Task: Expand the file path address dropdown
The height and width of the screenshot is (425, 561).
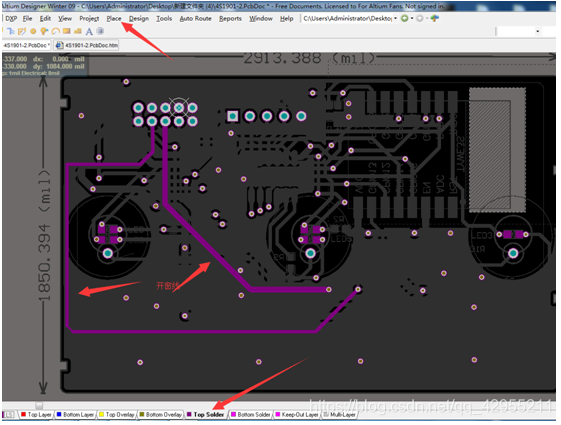Action: point(395,18)
